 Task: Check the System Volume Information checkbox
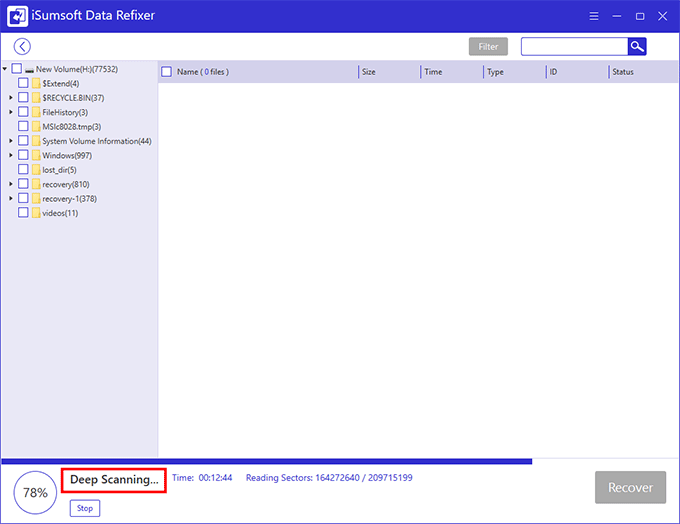point(23,141)
